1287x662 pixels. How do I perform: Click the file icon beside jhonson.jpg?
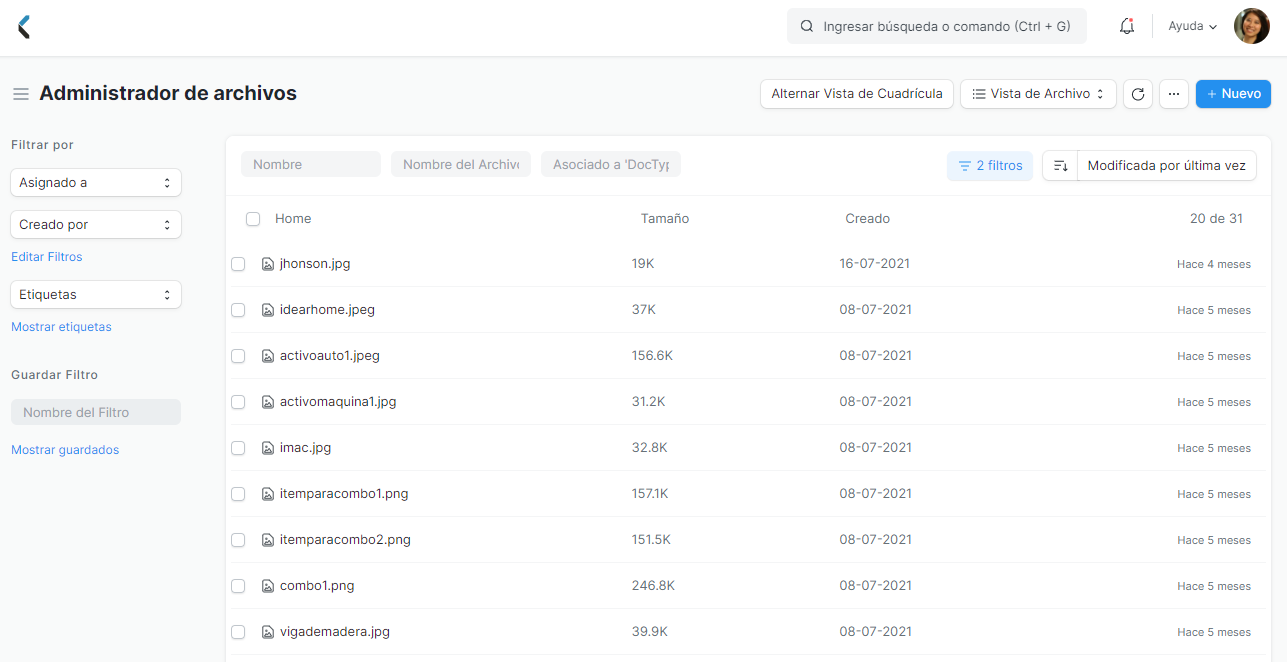[x=267, y=263]
